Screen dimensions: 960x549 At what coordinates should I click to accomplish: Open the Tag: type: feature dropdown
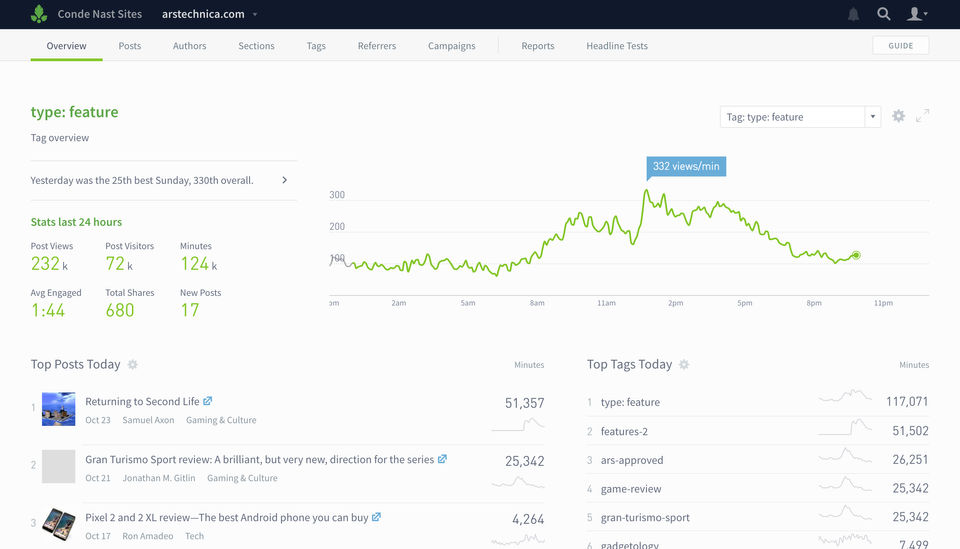click(800, 117)
